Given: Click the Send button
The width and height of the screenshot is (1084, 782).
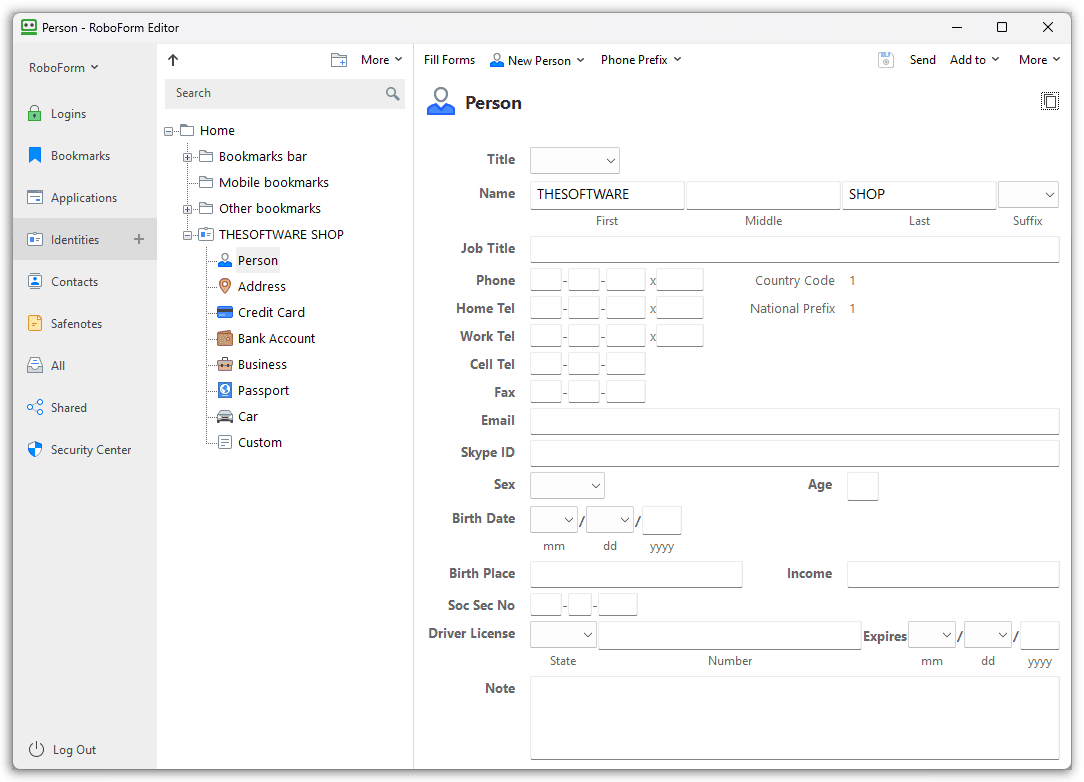Looking at the screenshot, I should coord(922,60).
